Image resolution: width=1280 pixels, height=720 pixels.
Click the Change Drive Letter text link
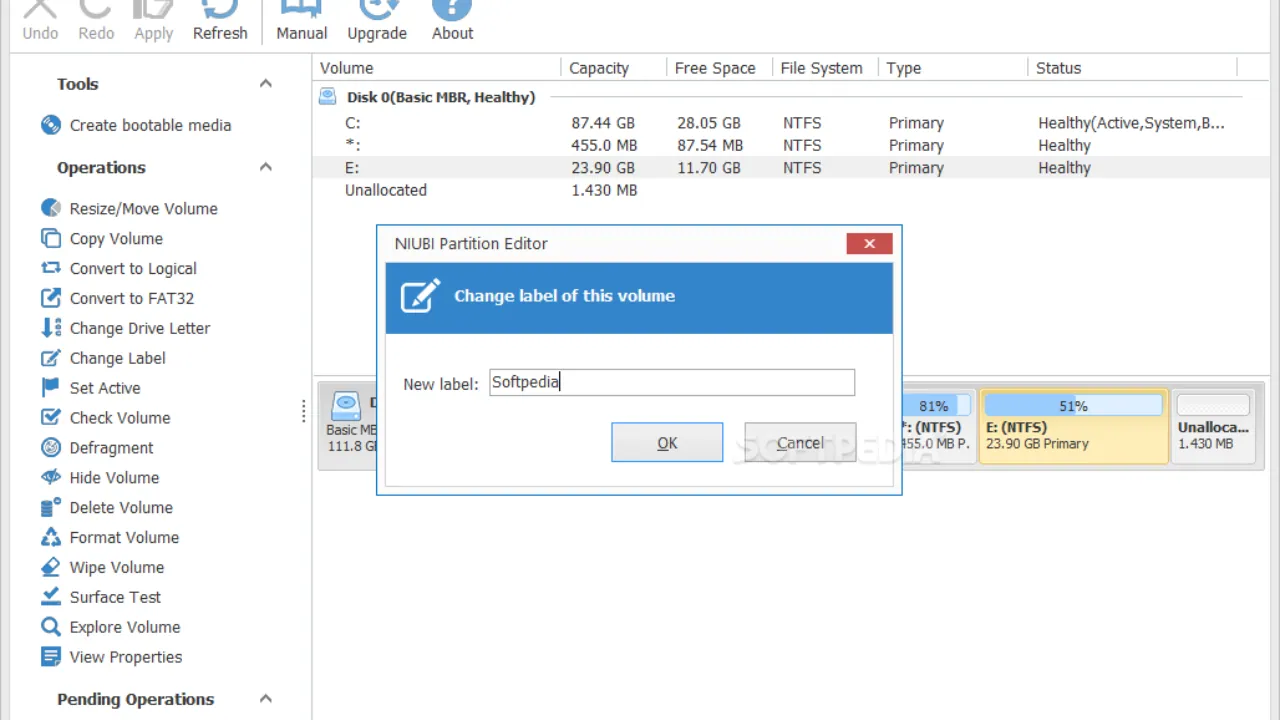(140, 328)
